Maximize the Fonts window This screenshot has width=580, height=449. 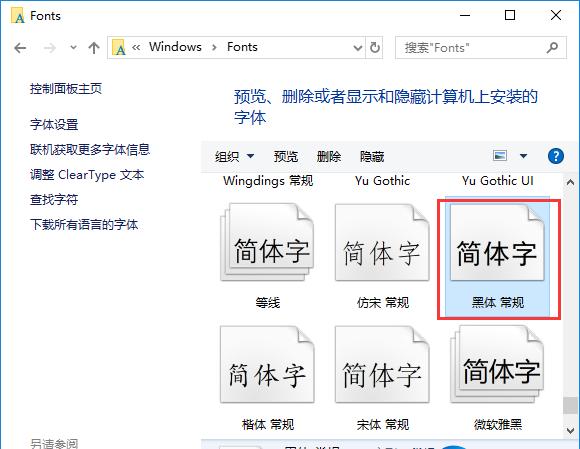point(510,15)
